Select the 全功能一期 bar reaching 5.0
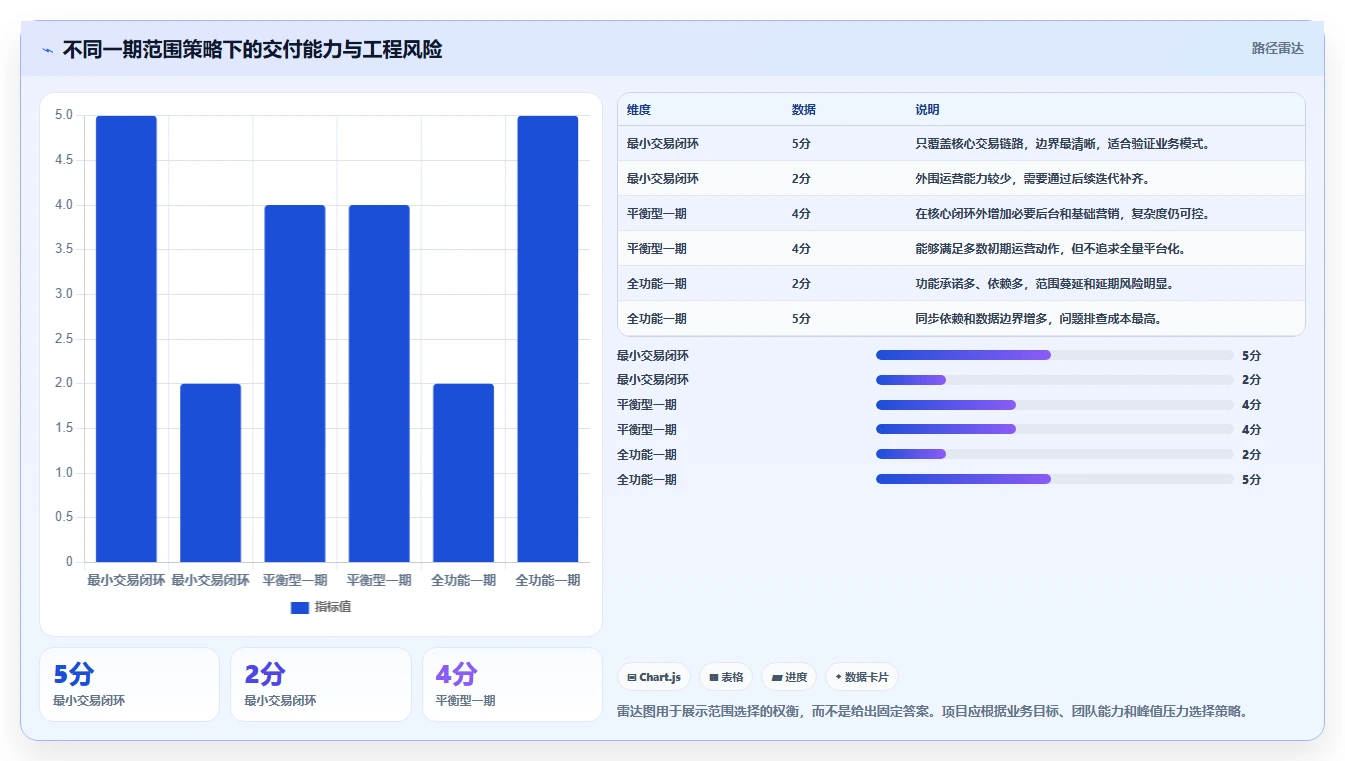The width and height of the screenshot is (1345, 761). pyautogui.click(x=547, y=339)
